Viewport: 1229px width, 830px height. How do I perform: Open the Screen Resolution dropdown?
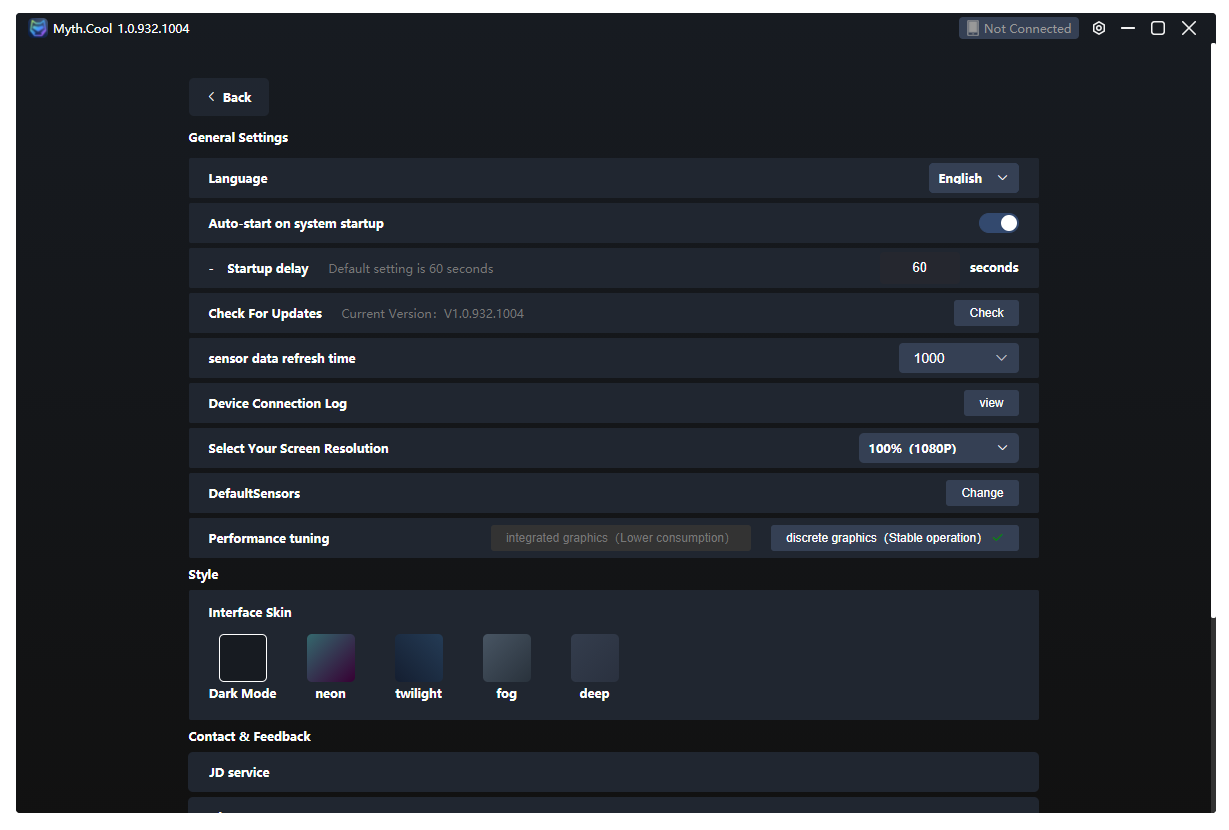click(x=938, y=448)
